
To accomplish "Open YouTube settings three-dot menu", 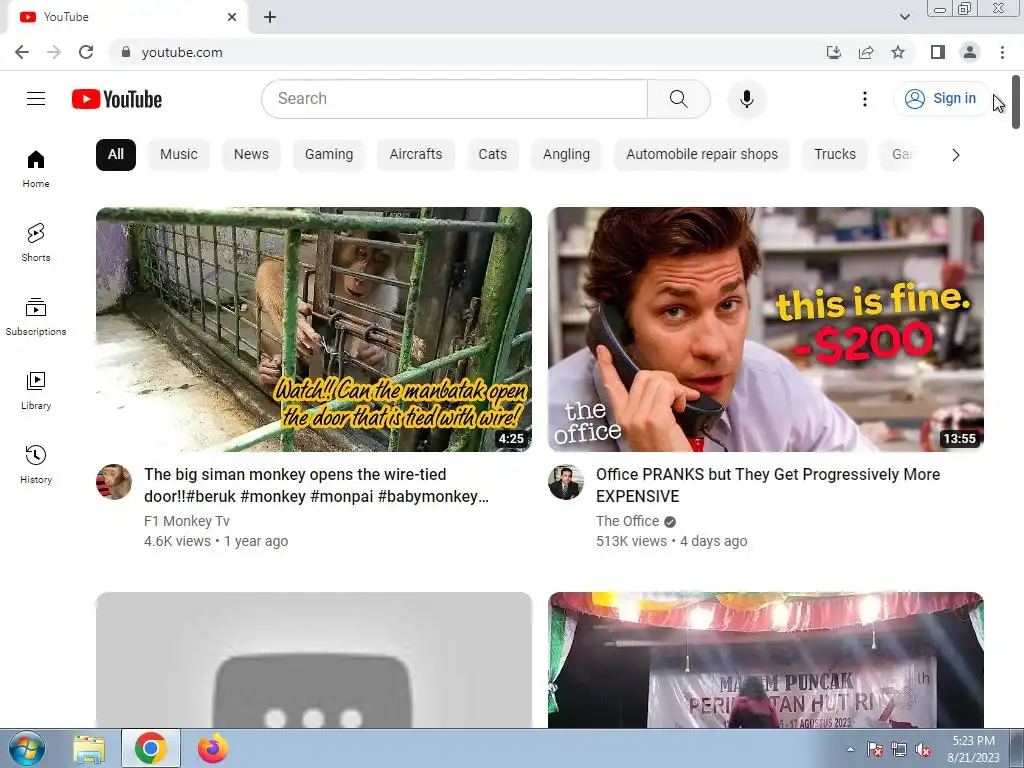I will pyautogui.click(x=865, y=99).
